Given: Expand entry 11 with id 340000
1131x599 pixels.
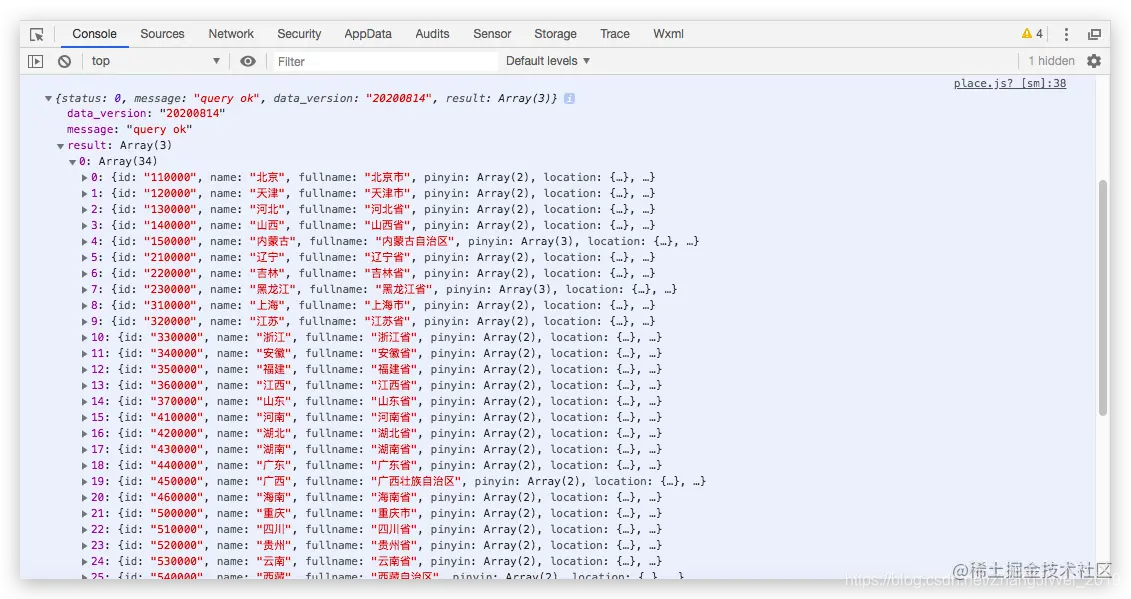Looking at the screenshot, I should [84, 354].
